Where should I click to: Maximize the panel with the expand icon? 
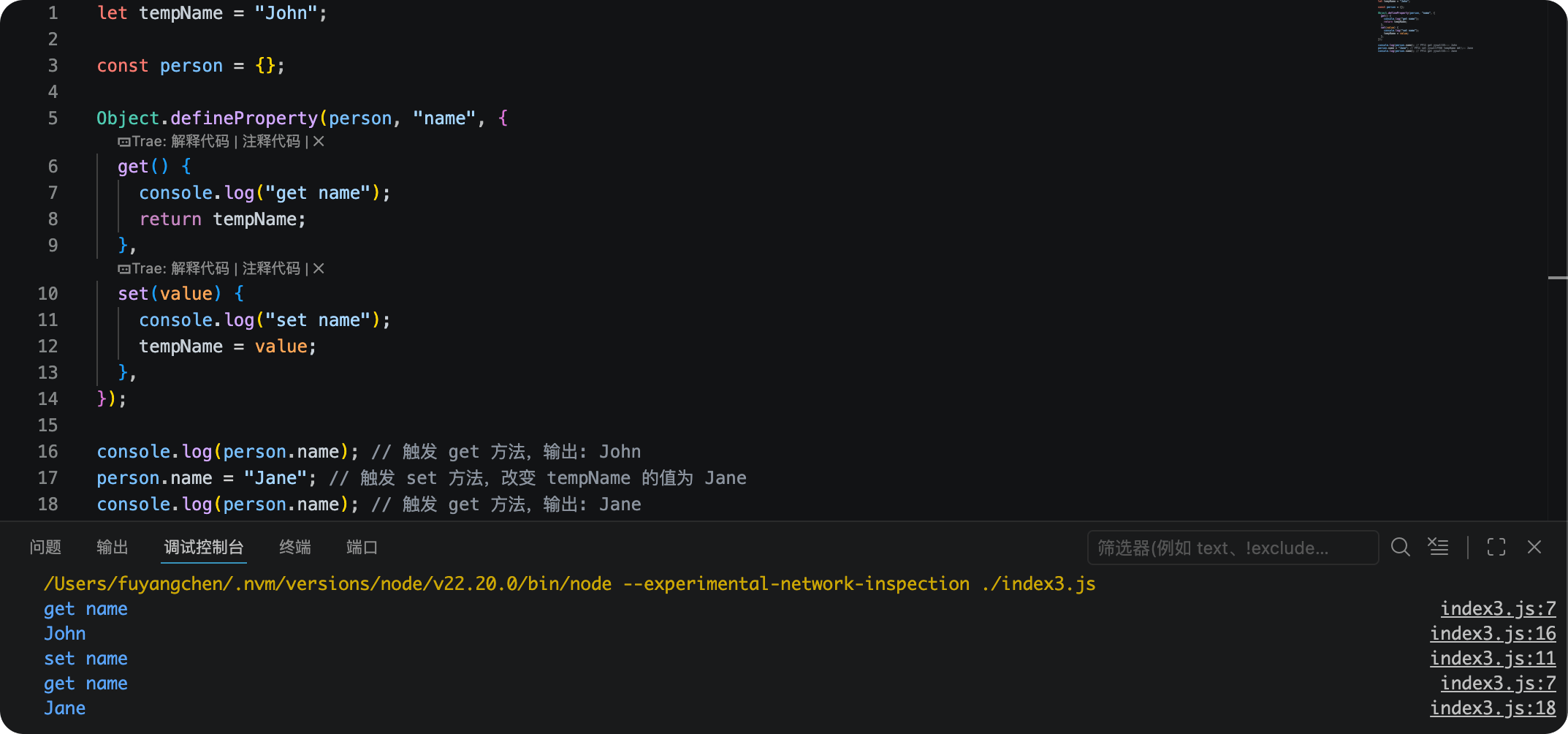(x=1496, y=547)
